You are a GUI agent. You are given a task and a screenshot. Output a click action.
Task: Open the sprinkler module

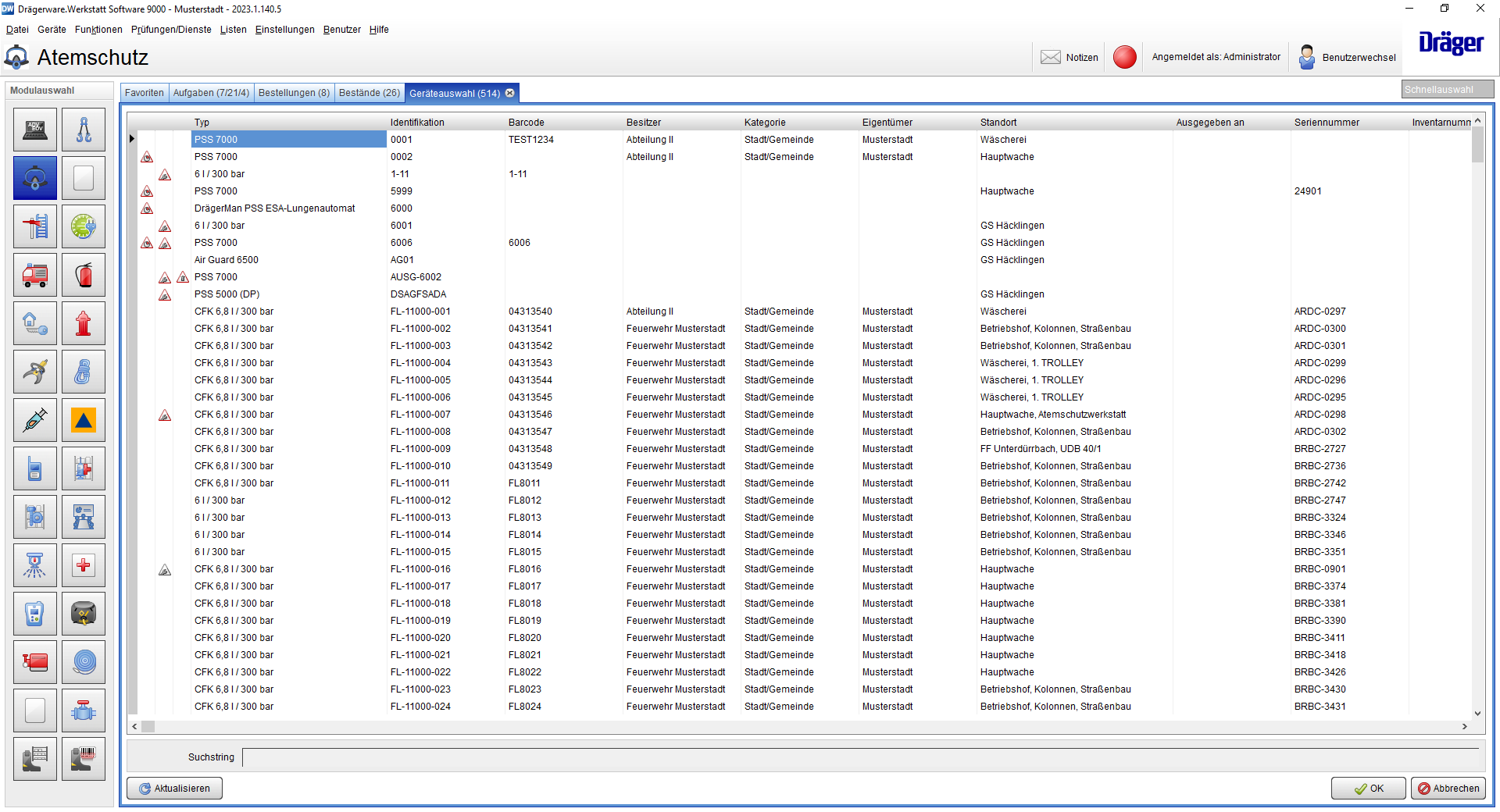click(35, 565)
